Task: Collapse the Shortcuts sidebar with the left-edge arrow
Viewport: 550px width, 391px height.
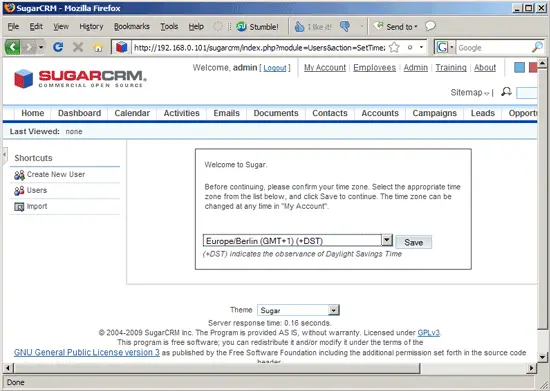Action: 5,154
